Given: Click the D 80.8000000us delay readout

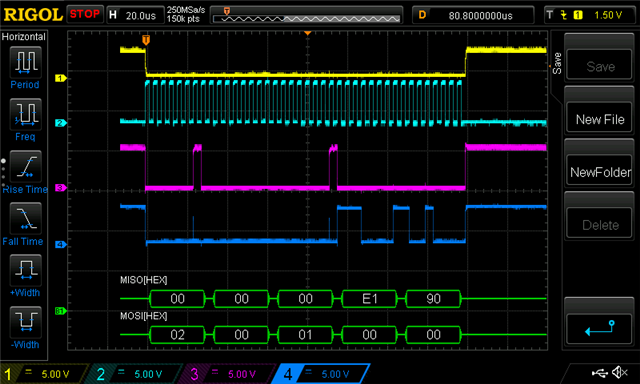Looking at the screenshot, I should coord(473,16).
